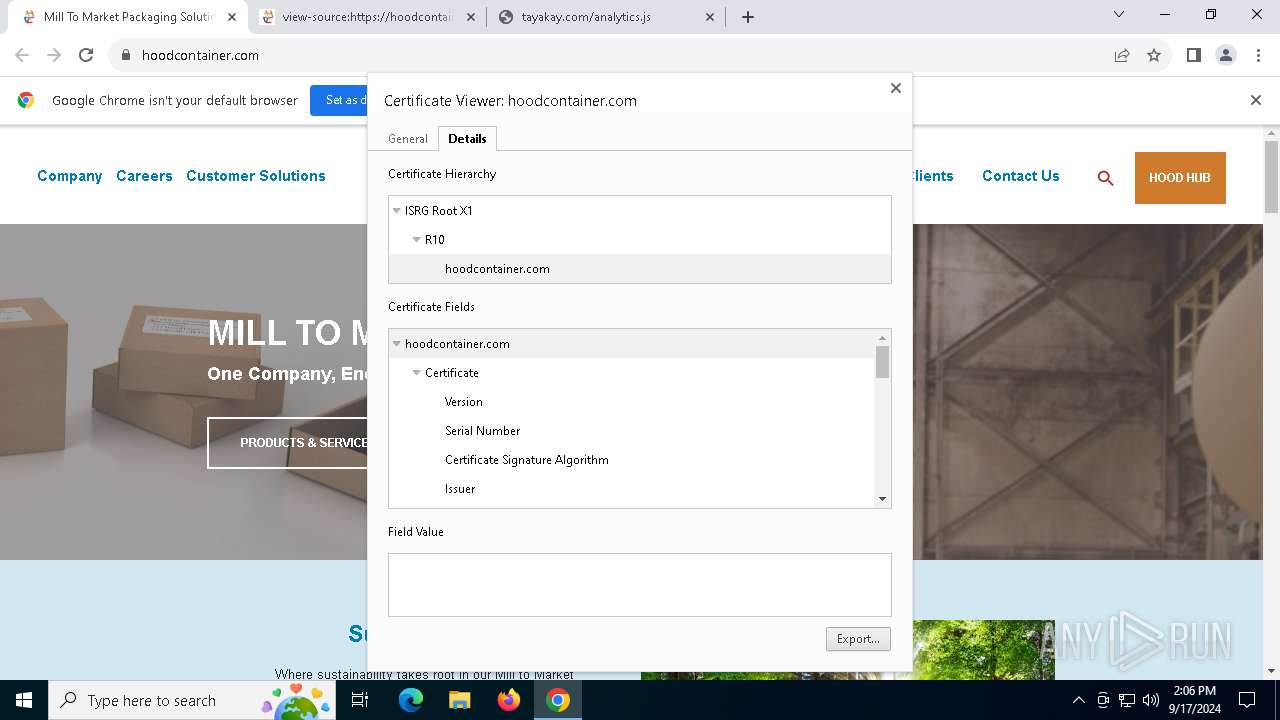Collapse the Certificate fields node
This screenshot has height=720, width=1280.
click(417, 373)
